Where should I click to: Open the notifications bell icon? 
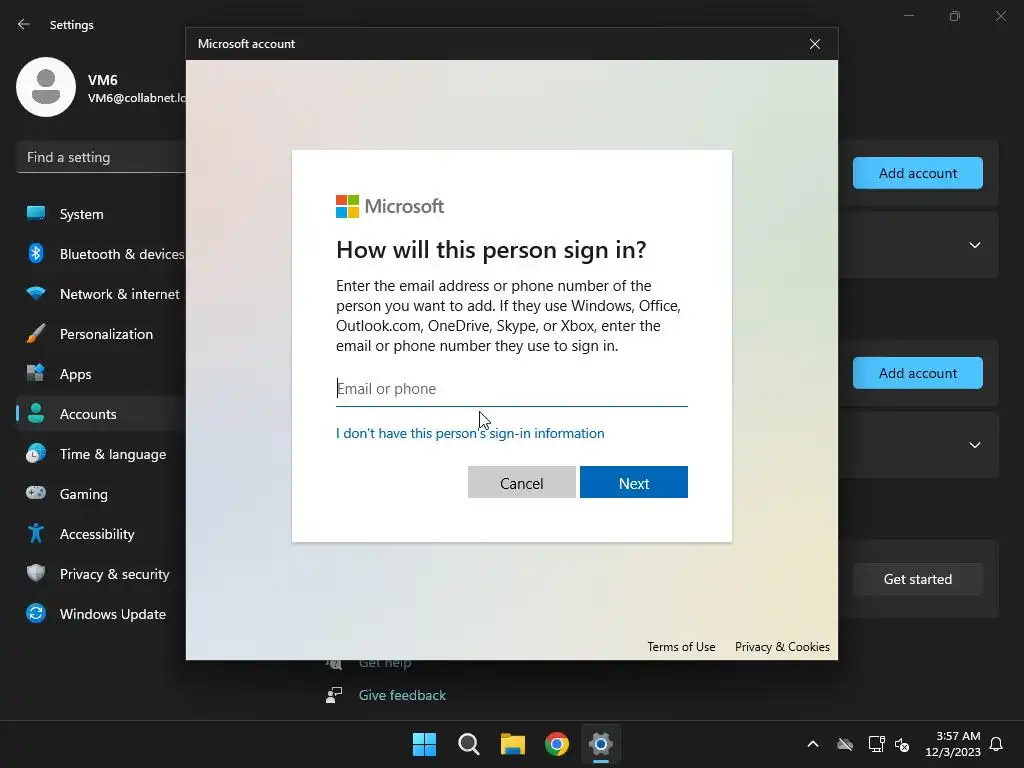tap(996, 744)
